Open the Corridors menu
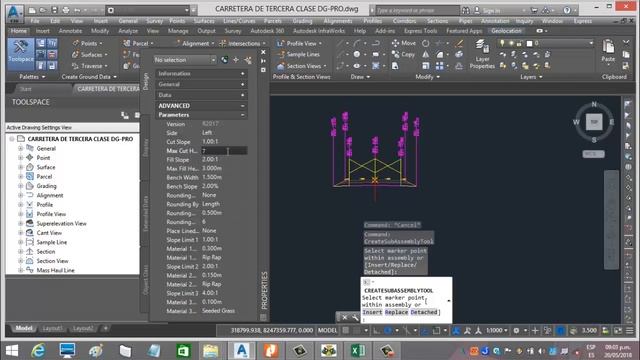 (x=404, y=21)
